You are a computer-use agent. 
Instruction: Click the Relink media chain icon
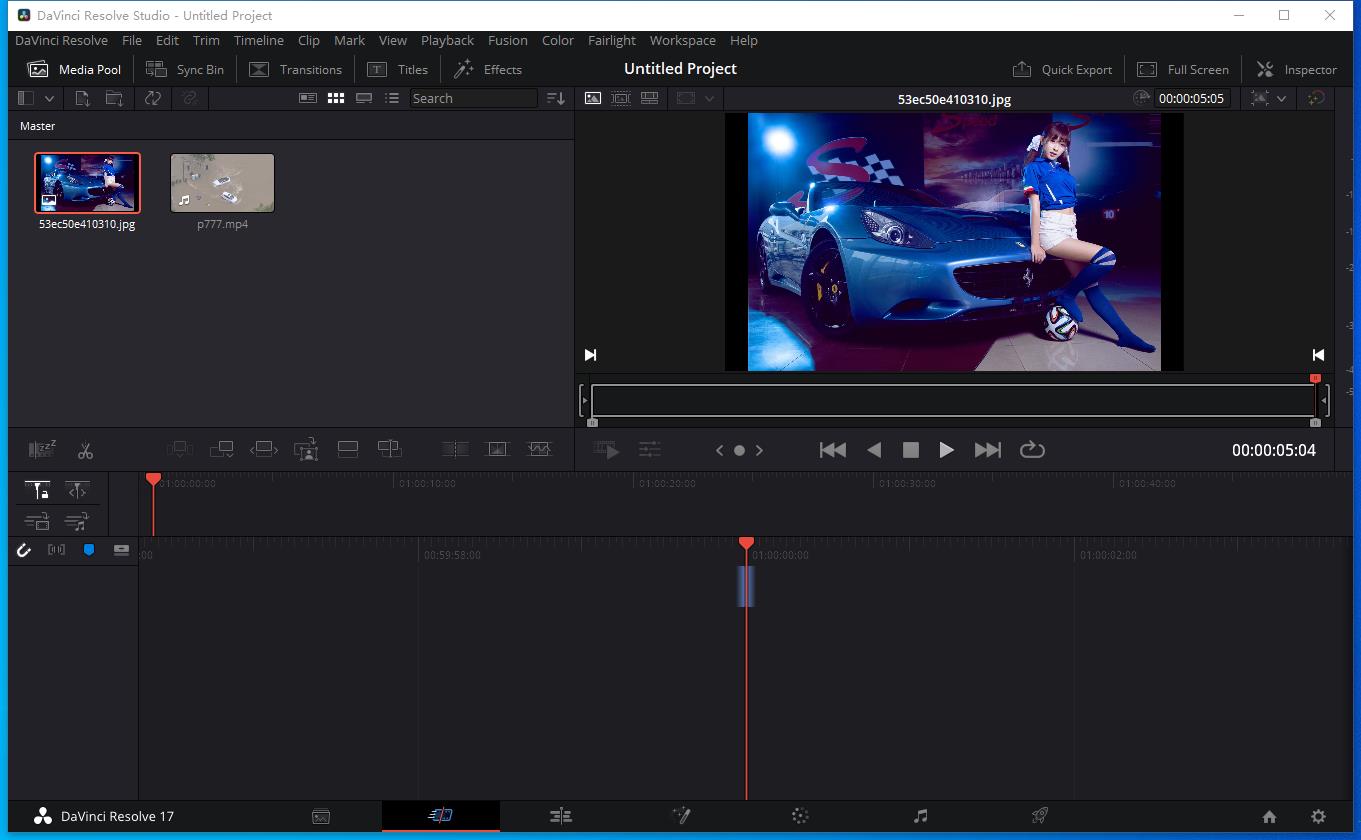(189, 98)
